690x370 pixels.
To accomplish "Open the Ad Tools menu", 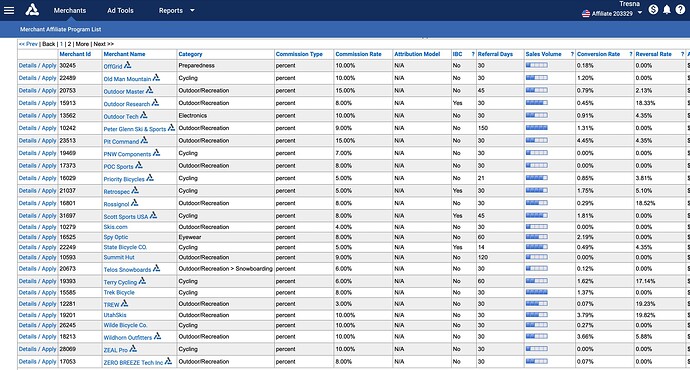I will [120, 11].
